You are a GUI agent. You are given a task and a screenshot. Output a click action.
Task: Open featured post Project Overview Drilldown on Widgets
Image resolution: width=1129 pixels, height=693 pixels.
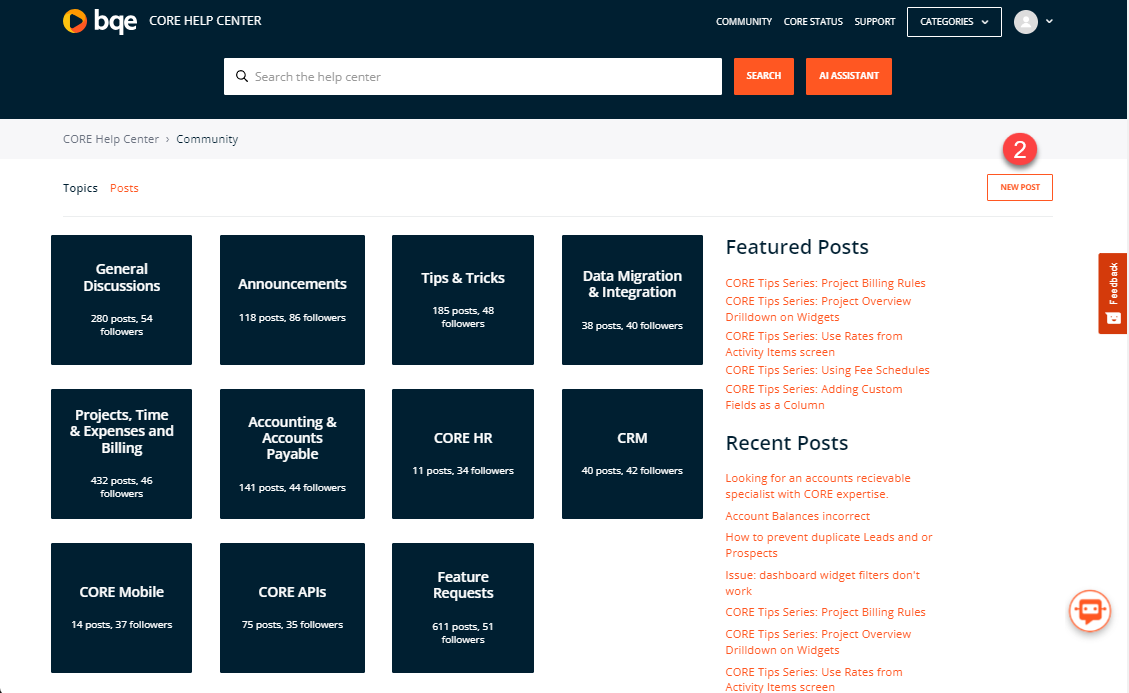[818, 309]
